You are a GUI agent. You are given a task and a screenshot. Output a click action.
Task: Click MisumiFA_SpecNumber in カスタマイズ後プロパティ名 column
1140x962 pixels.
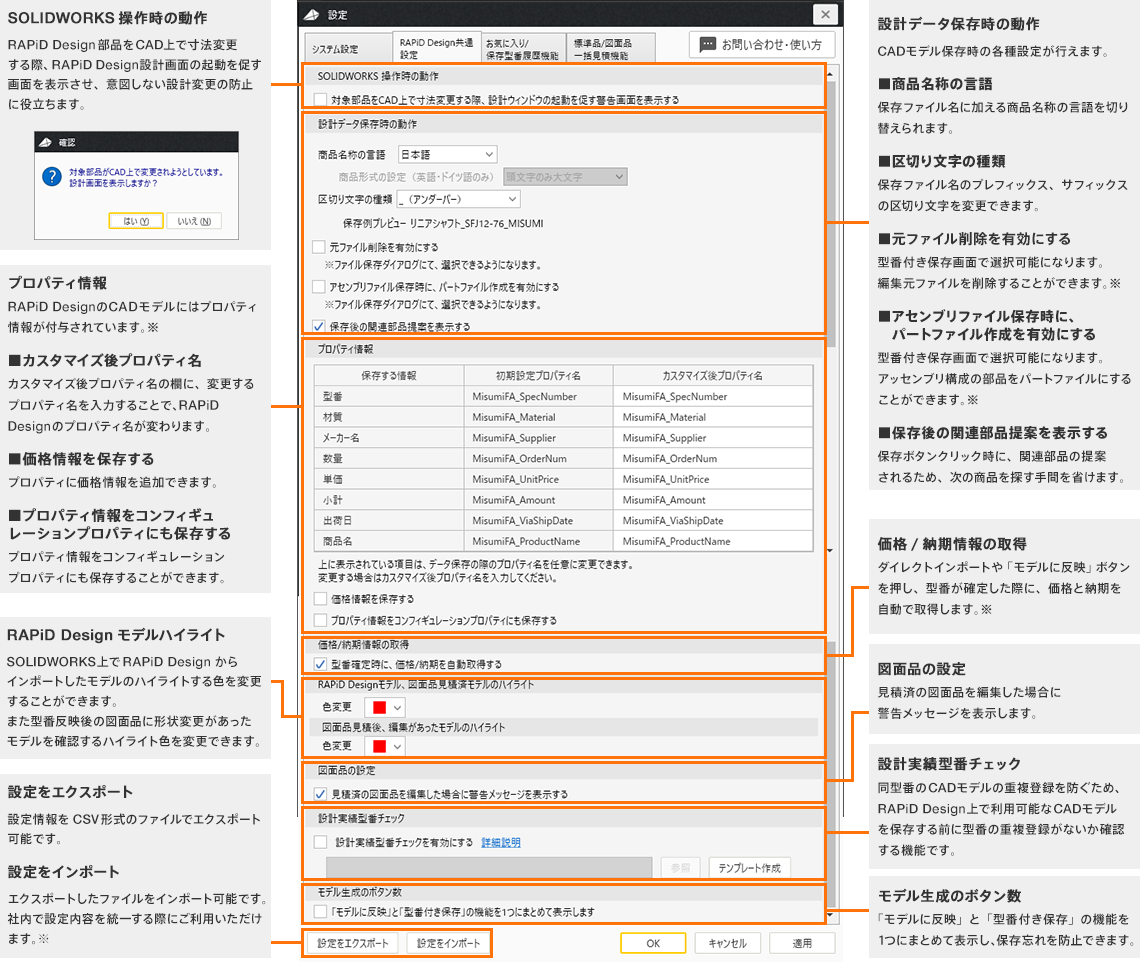675,397
